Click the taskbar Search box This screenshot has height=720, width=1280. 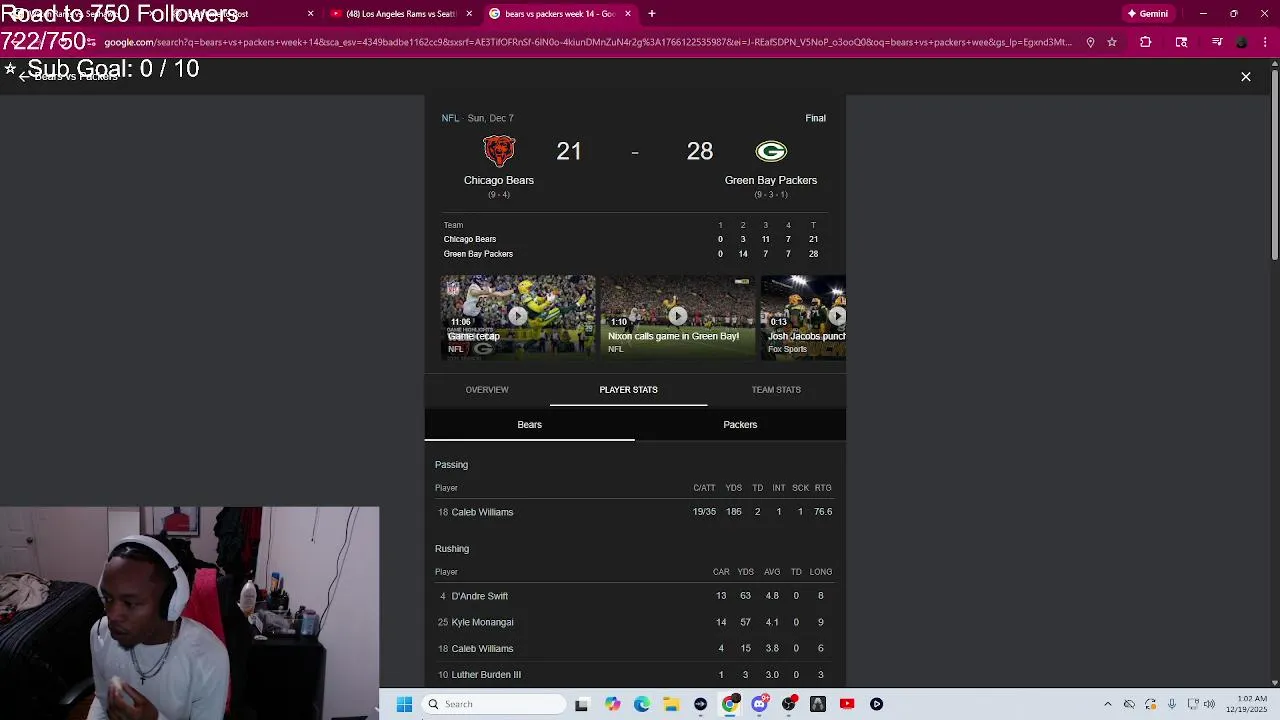[494, 704]
